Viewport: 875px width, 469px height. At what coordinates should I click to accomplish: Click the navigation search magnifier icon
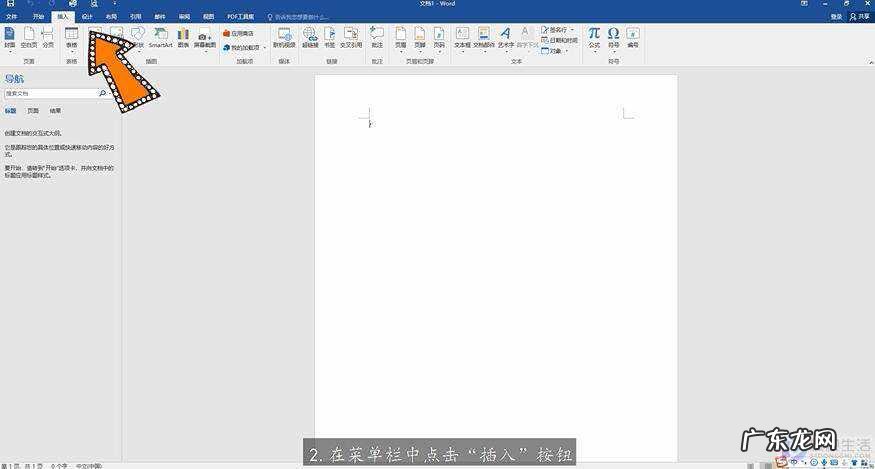[x=103, y=94]
